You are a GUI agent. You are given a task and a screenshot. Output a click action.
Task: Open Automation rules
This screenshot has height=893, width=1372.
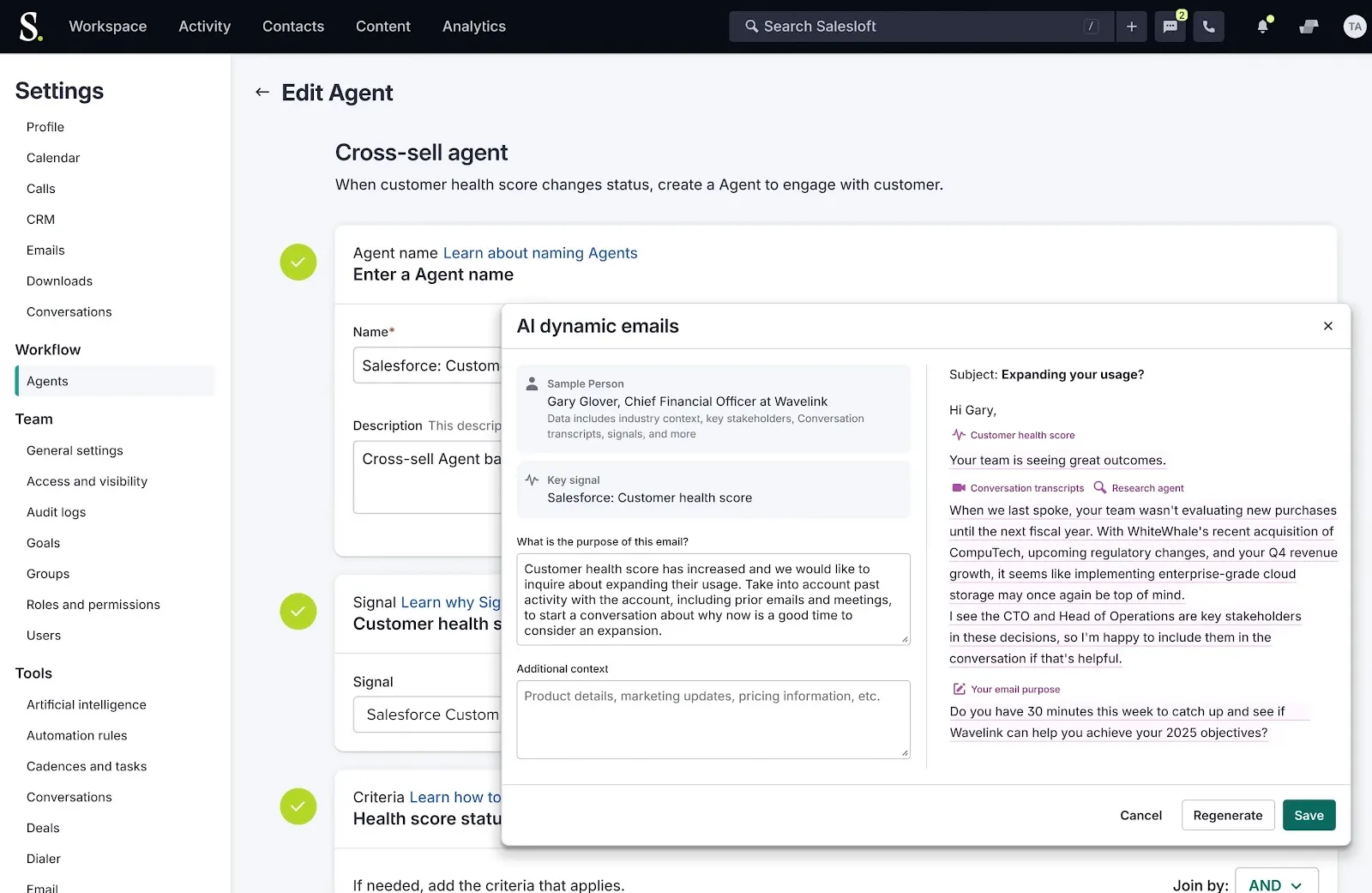tap(77, 735)
